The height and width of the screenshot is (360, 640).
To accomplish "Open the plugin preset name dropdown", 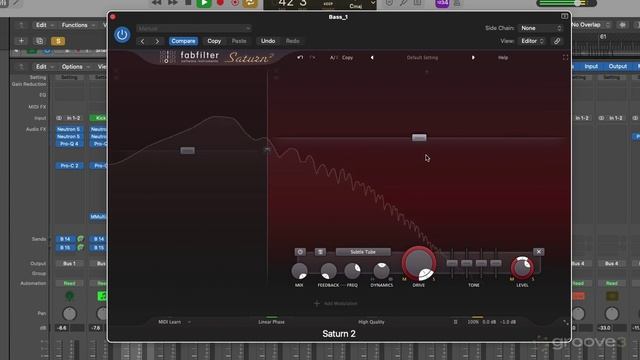I will [x=194, y=28].
